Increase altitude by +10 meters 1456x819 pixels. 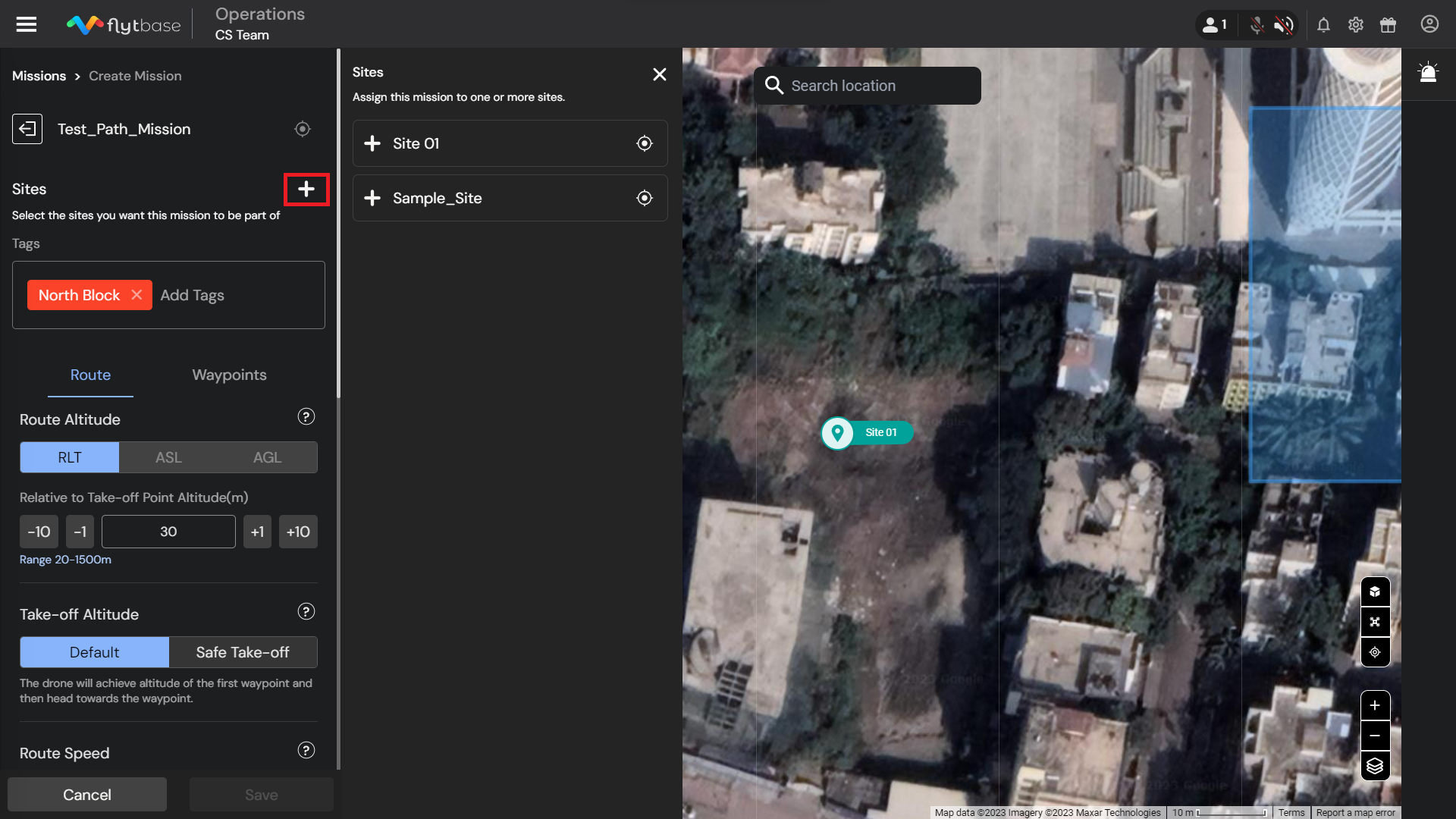point(298,532)
